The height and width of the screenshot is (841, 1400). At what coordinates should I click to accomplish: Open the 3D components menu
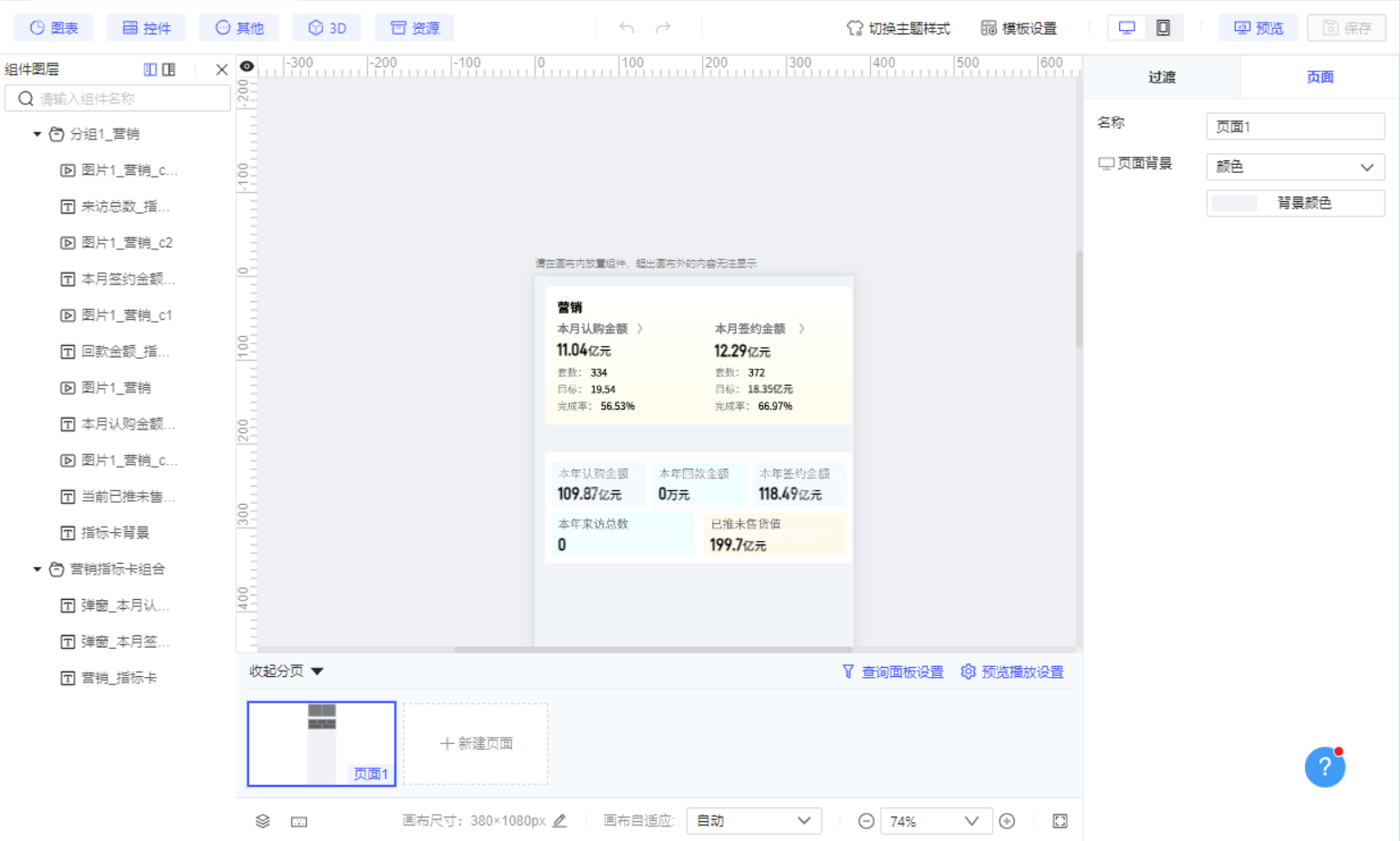pos(326,28)
